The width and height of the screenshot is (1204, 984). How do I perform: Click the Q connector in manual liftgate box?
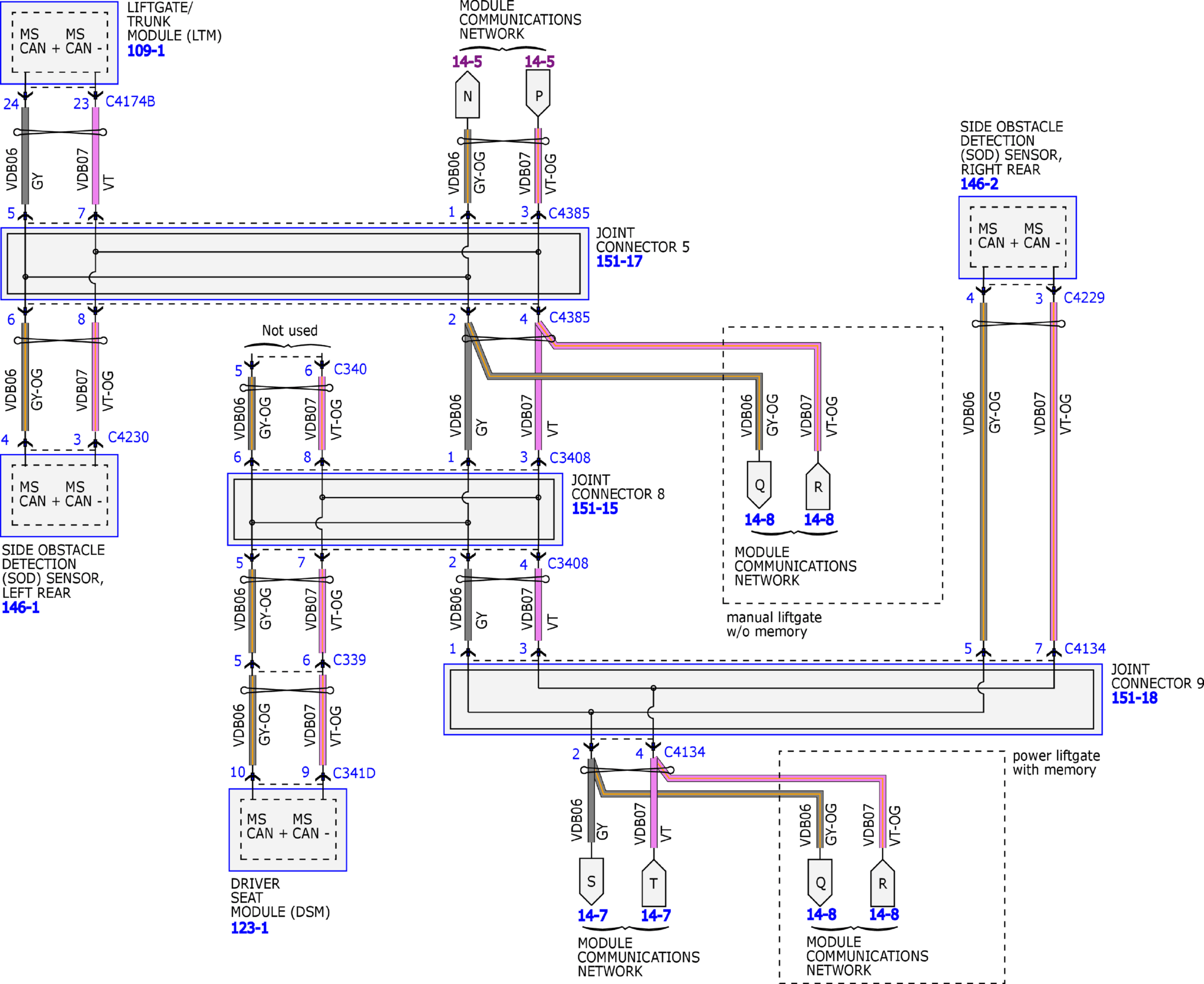[x=759, y=484]
